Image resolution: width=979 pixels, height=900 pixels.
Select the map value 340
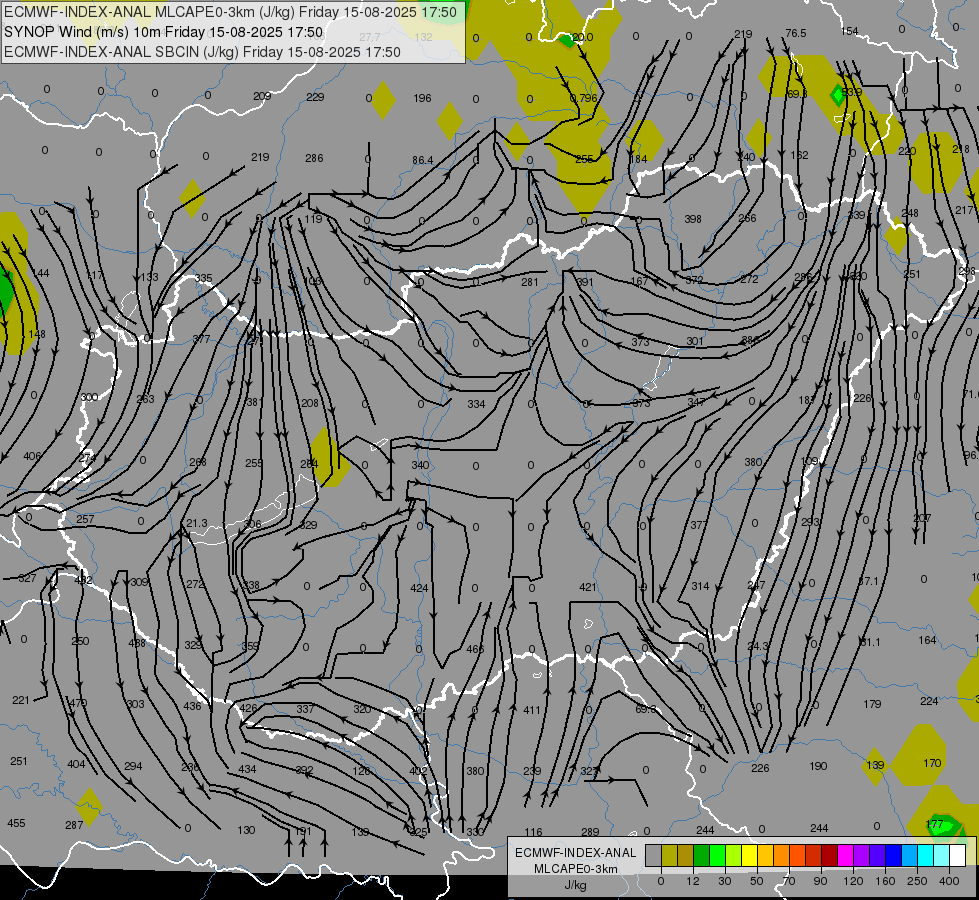(x=420, y=465)
